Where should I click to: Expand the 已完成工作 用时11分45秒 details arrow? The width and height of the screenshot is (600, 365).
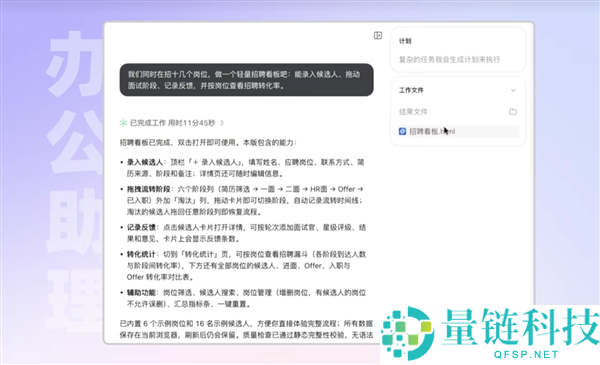click(222, 123)
